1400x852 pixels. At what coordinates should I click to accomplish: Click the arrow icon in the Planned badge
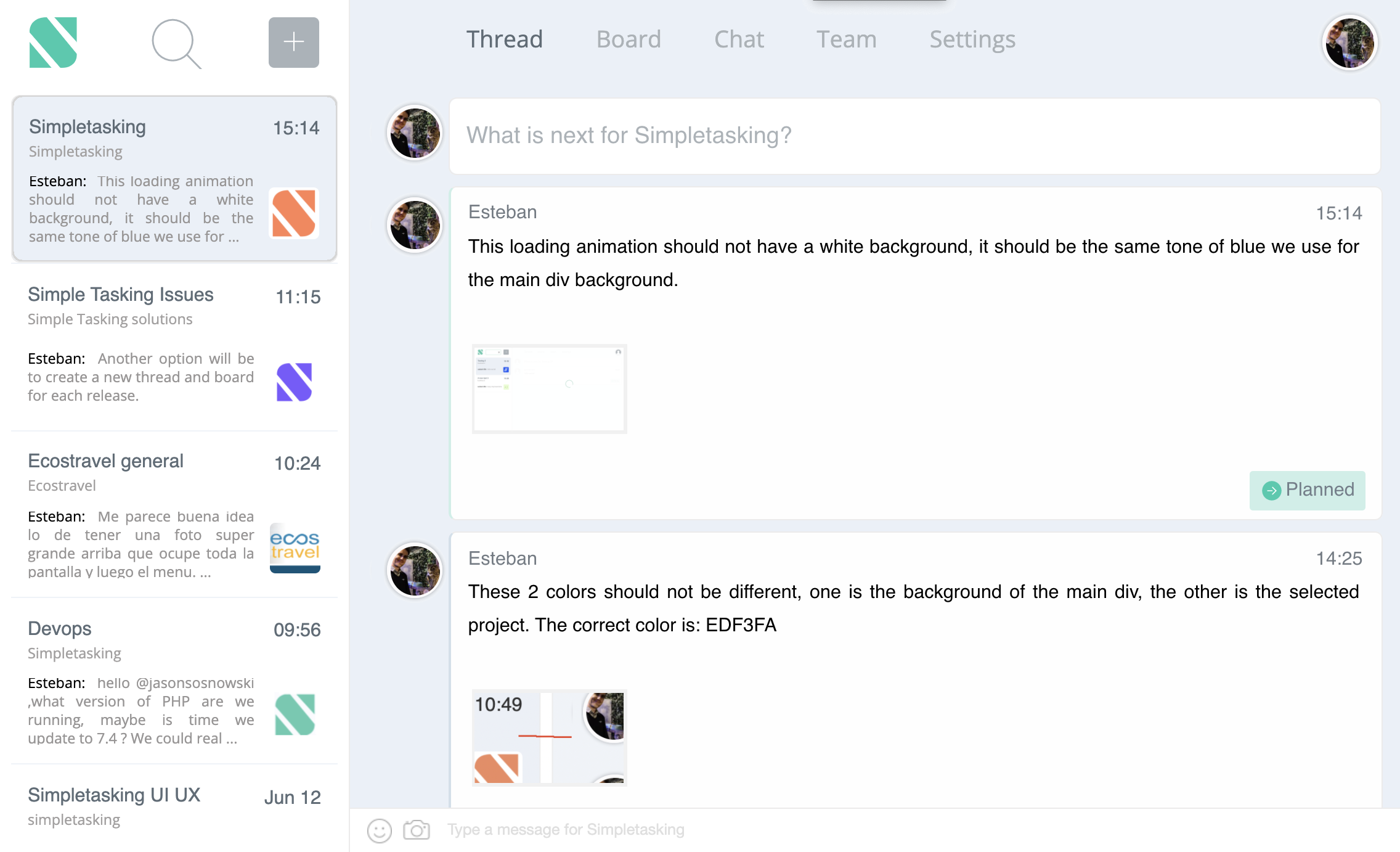click(x=1271, y=490)
